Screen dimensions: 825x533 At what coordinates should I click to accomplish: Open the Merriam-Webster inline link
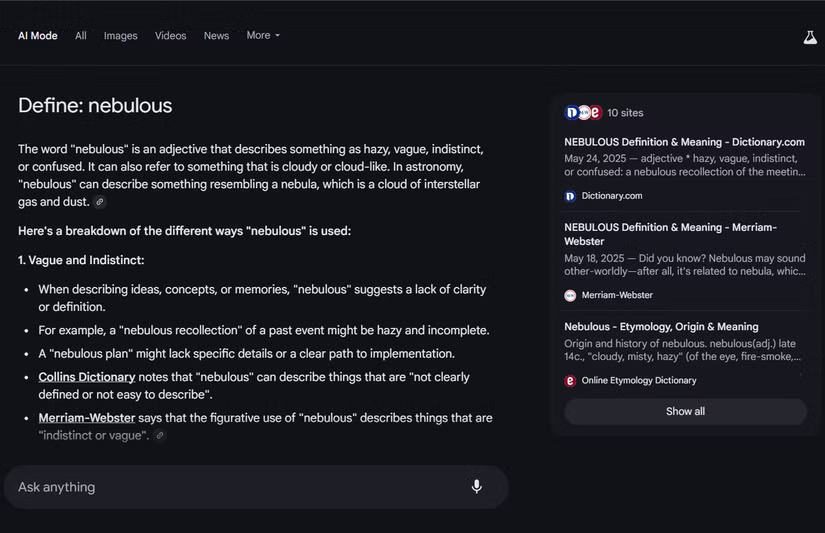click(87, 418)
